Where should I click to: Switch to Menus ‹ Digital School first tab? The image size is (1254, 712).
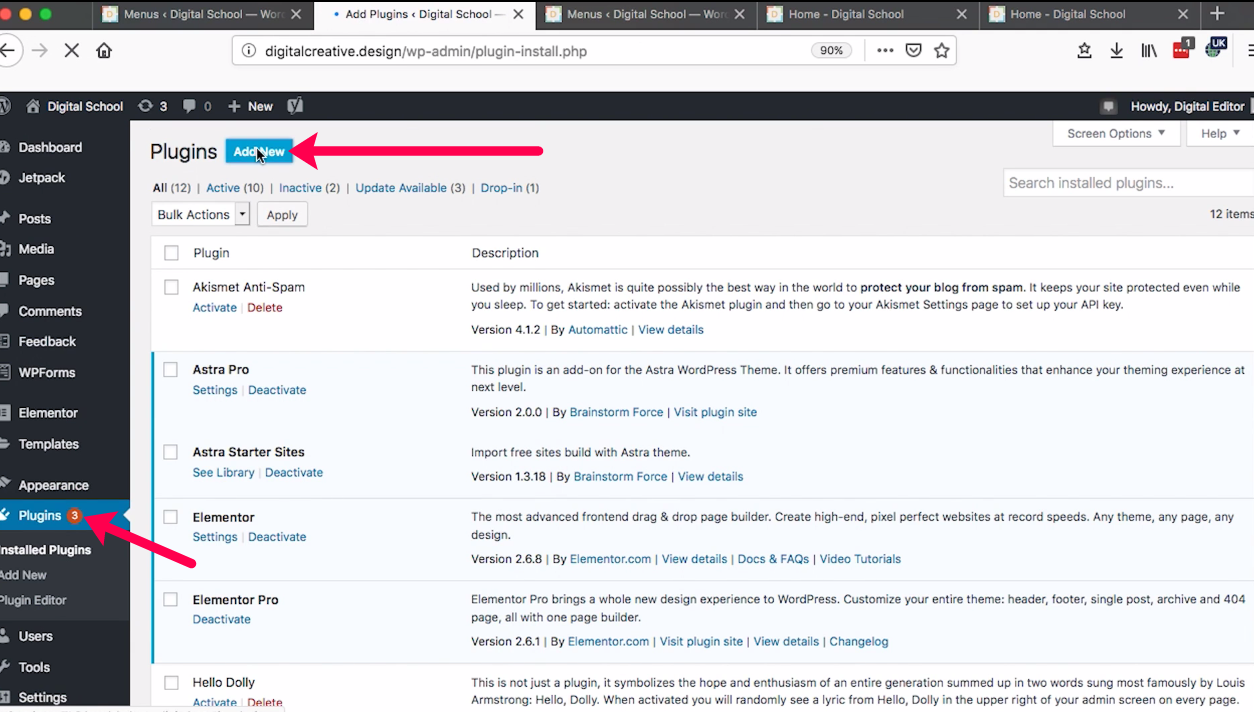pyautogui.click(x=203, y=14)
